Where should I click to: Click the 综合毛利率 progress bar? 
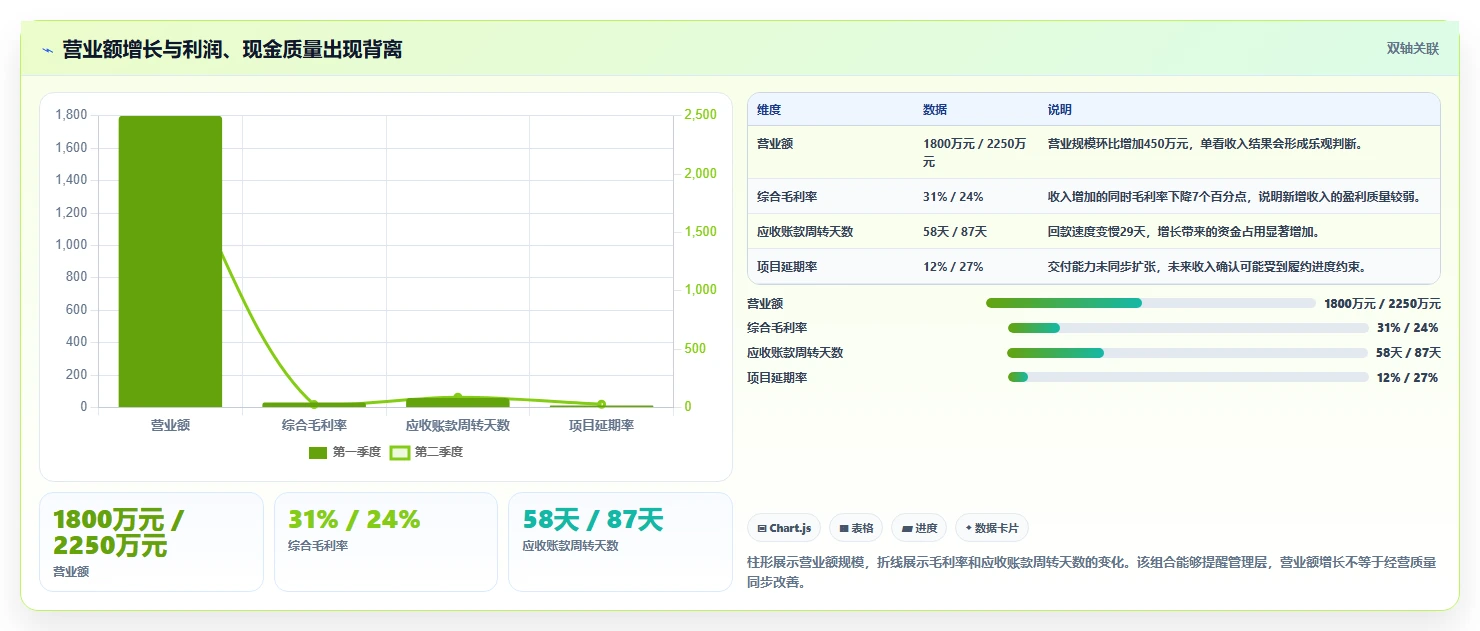1188,328
